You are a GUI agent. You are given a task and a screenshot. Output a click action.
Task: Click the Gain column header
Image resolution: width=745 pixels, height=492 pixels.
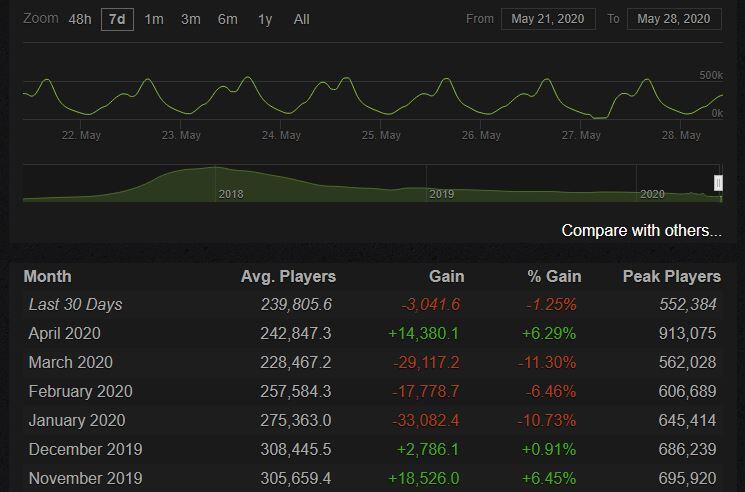445,276
